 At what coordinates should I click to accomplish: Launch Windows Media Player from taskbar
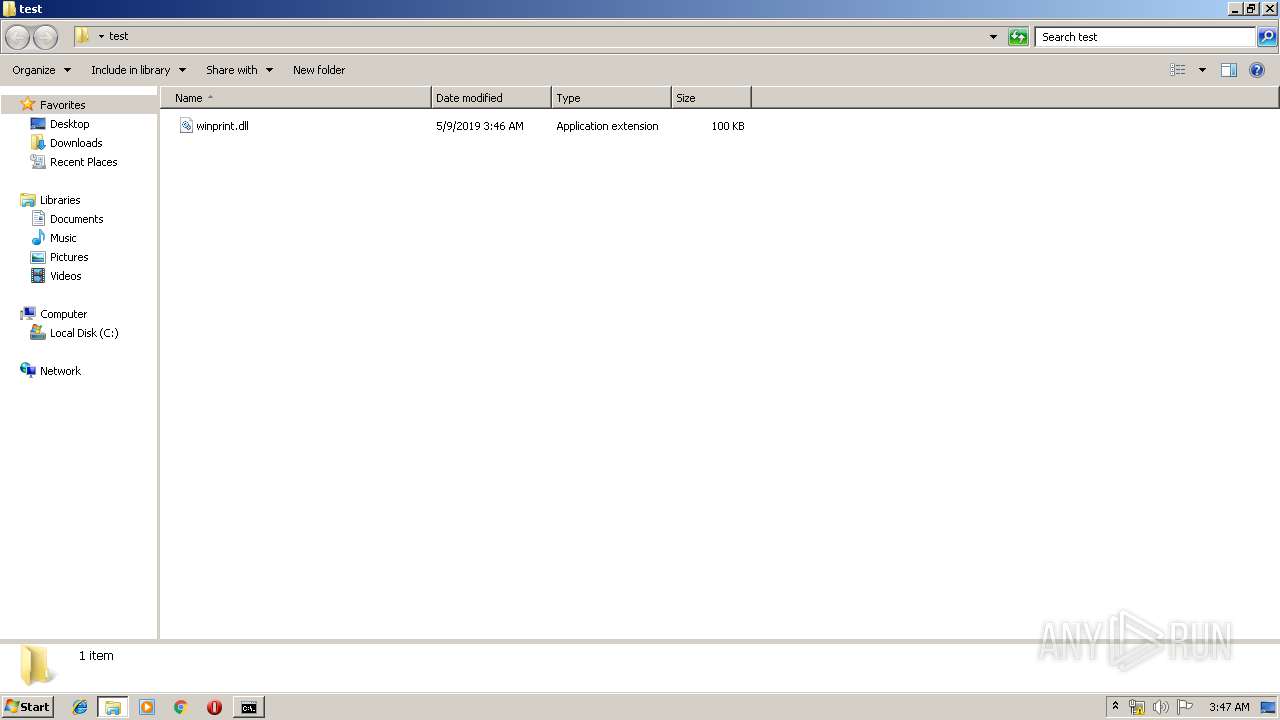pos(147,707)
